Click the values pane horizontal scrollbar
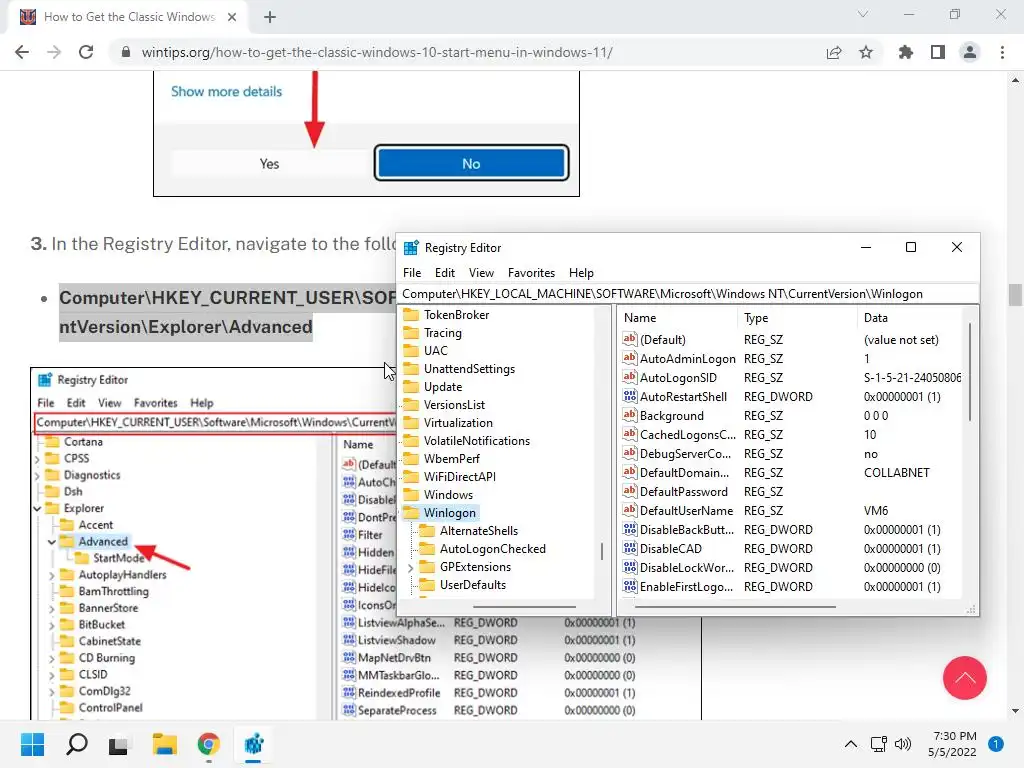 tap(735, 607)
